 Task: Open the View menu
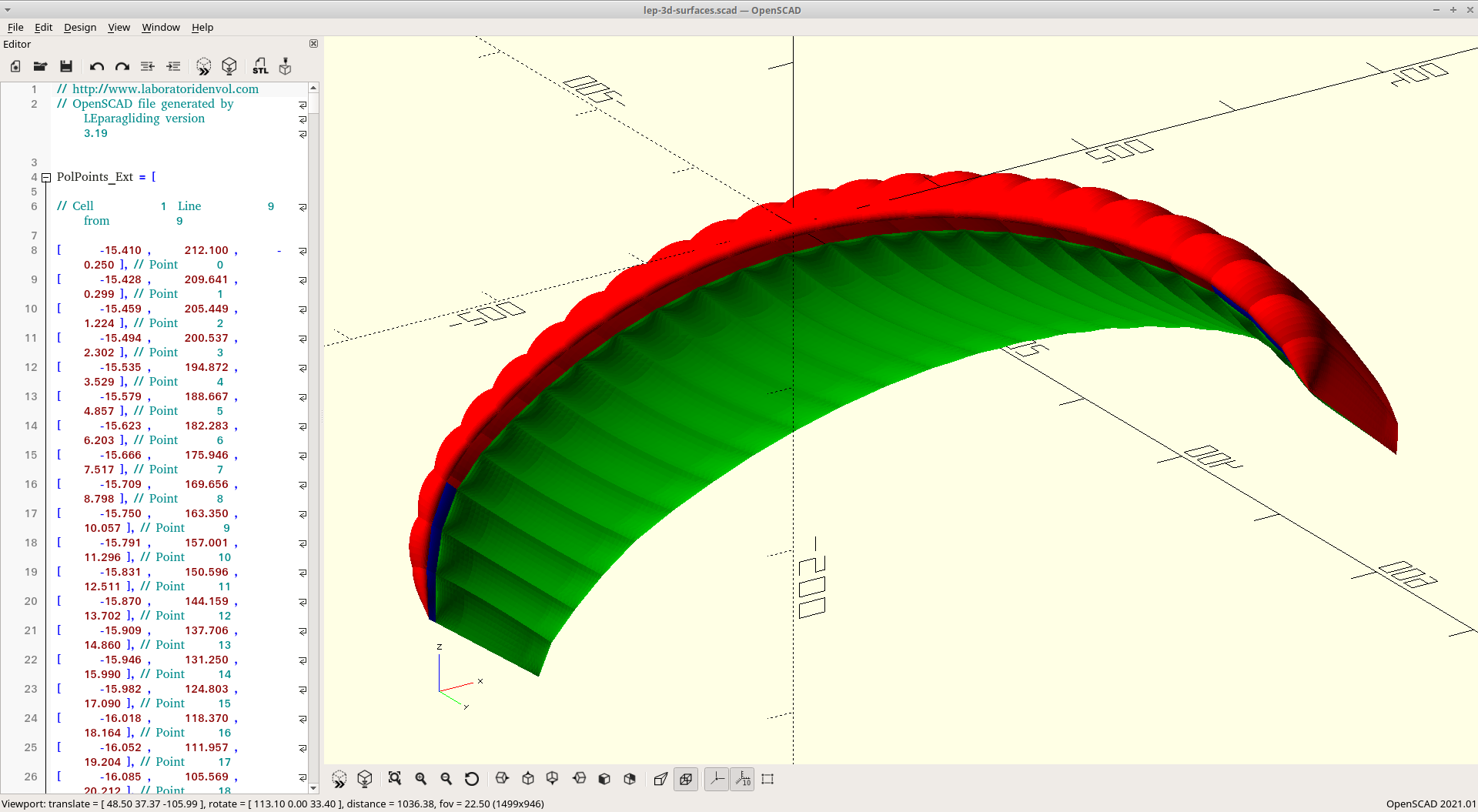point(119,27)
